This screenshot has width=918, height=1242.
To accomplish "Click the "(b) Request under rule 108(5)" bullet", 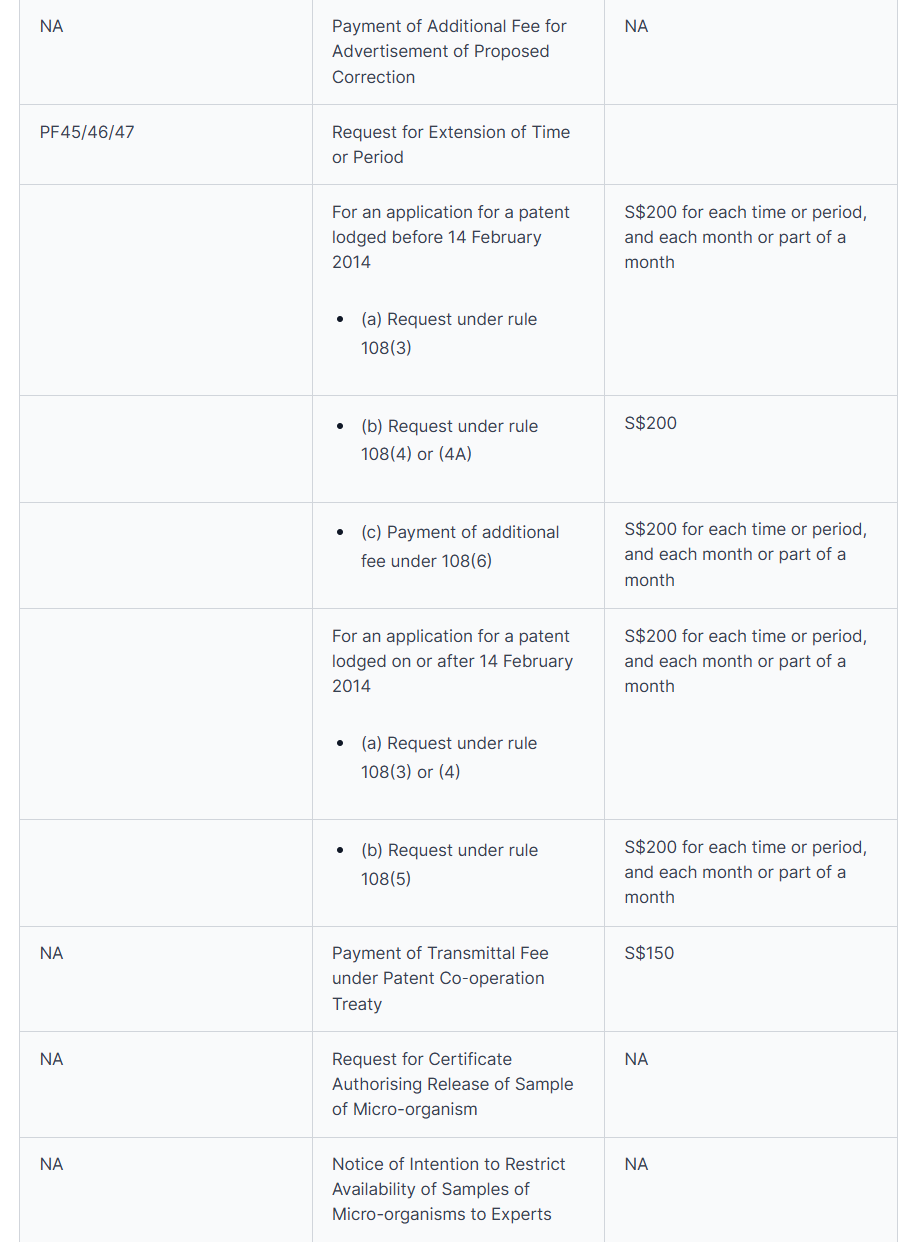I will click(x=449, y=864).
